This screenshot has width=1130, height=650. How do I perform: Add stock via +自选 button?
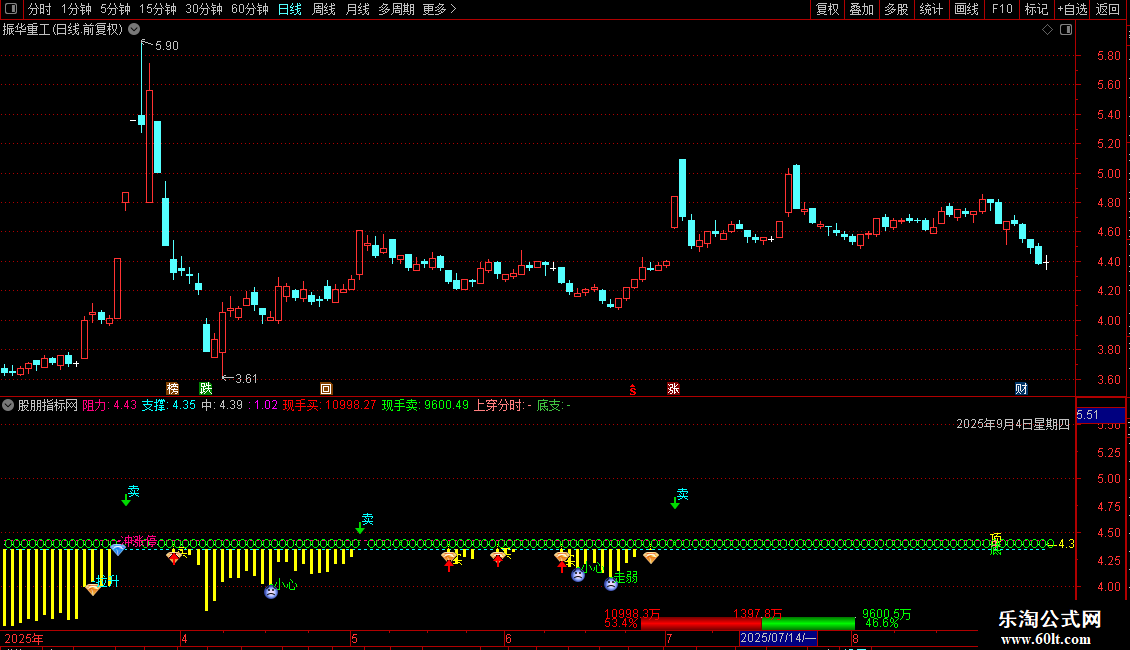[x=1072, y=9]
